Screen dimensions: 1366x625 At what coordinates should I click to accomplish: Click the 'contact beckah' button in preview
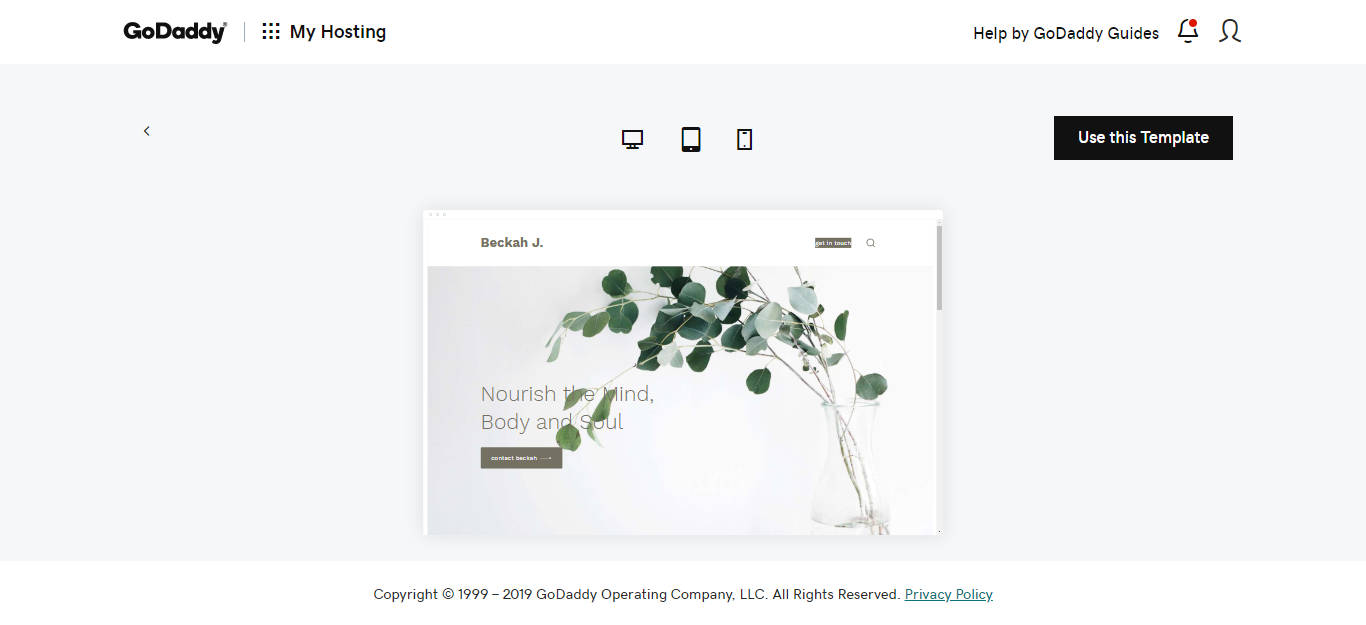tap(521, 458)
